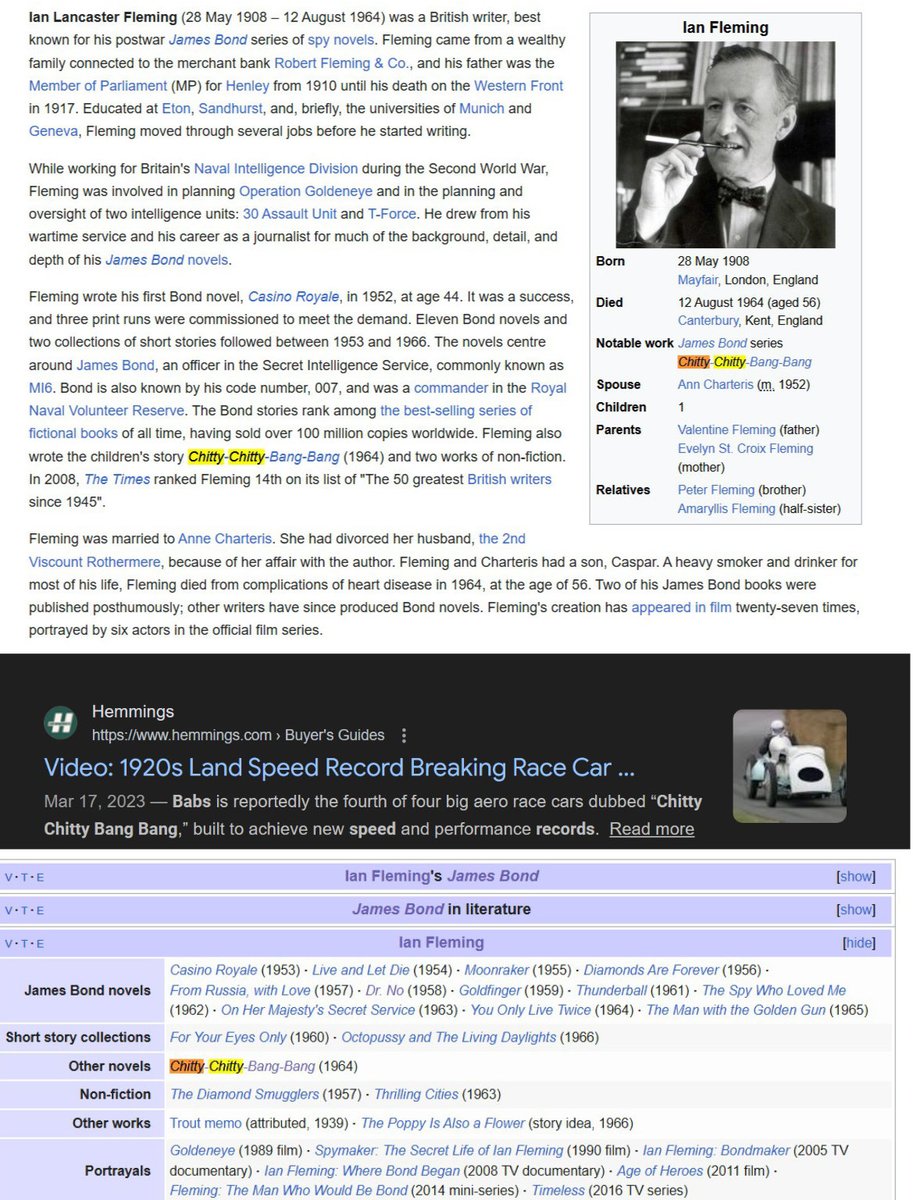913x1200 pixels.
Task: Follow the 'British writers' link
Action: pos(509,480)
